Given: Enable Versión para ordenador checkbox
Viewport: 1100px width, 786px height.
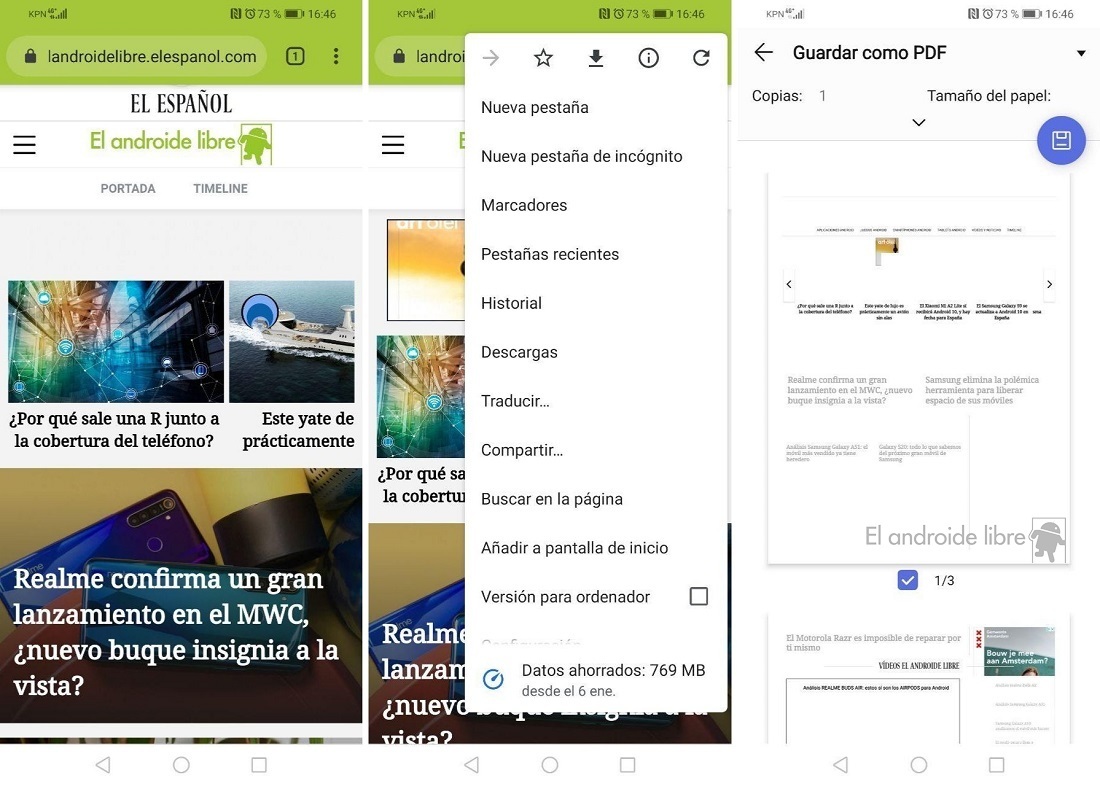Looking at the screenshot, I should (699, 597).
